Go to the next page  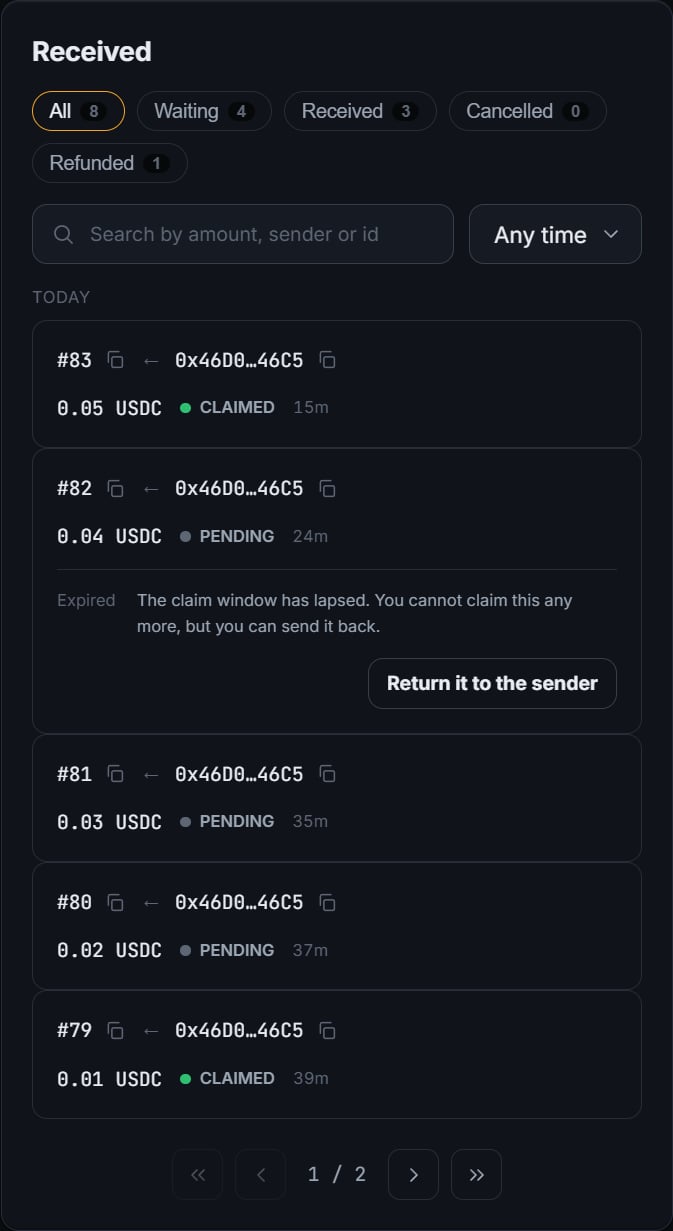click(413, 1174)
